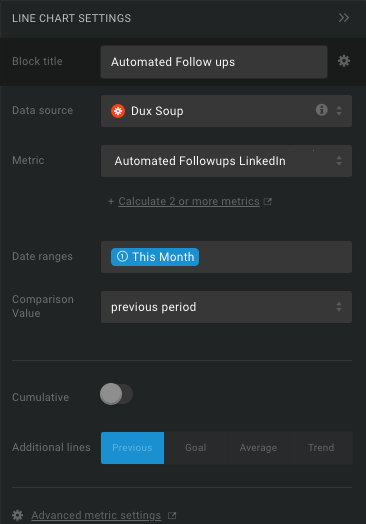Select the Trend additional line

coord(321,448)
